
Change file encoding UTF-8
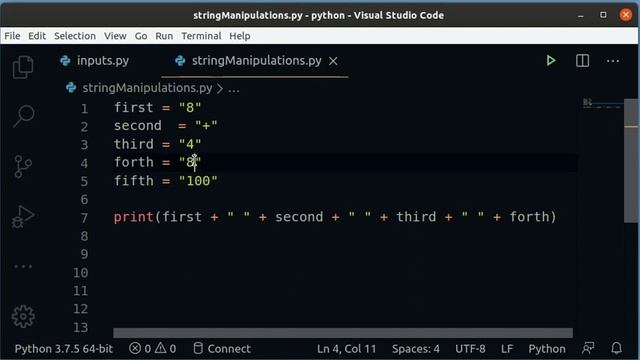(x=470, y=349)
